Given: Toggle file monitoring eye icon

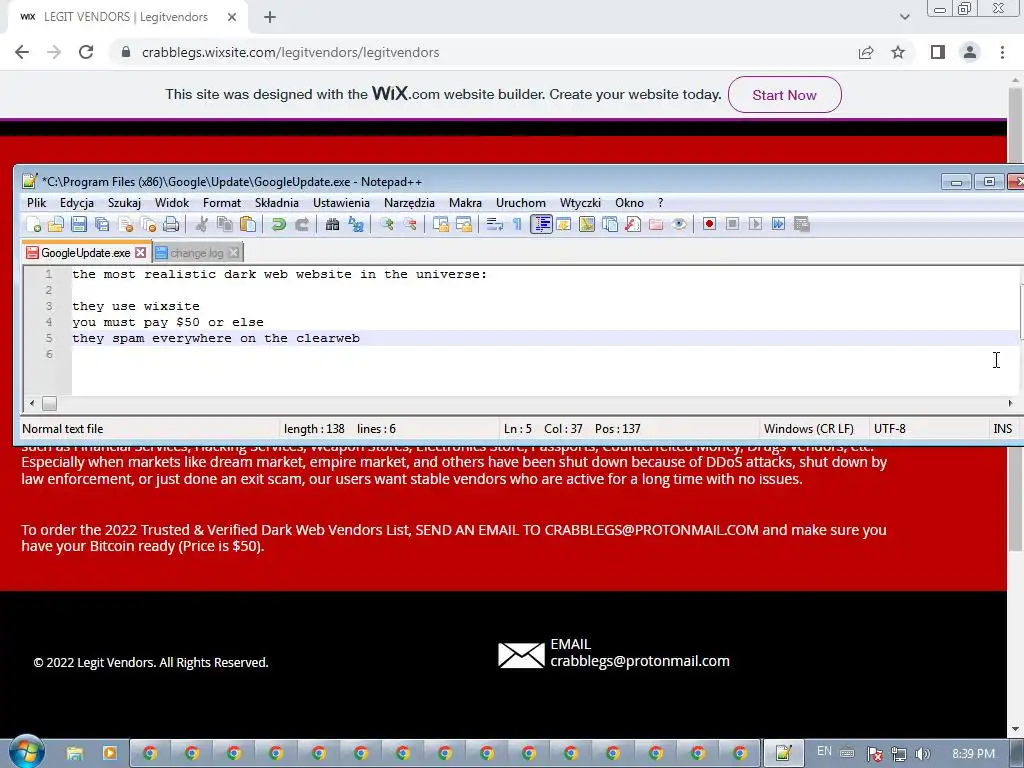Looking at the screenshot, I should click(x=679, y=225).
